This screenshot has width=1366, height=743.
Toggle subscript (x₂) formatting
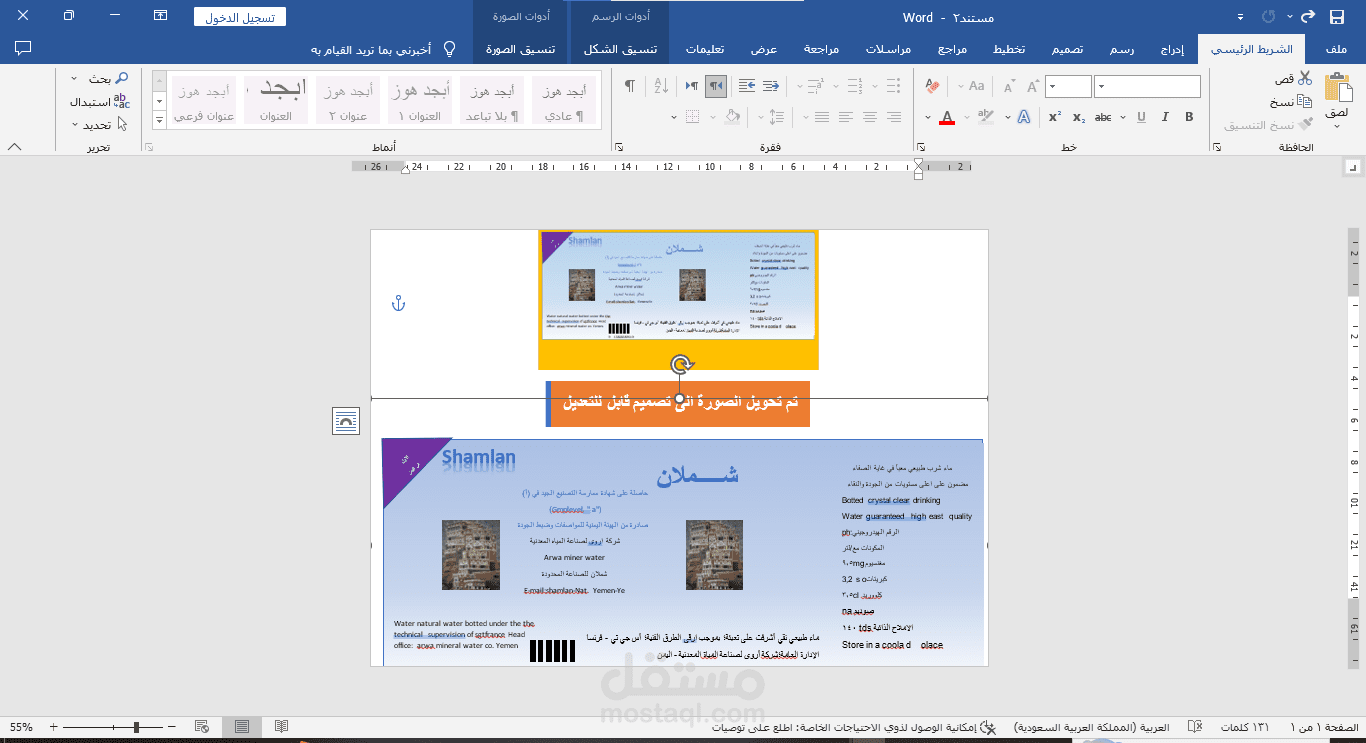coord(1079,116)
